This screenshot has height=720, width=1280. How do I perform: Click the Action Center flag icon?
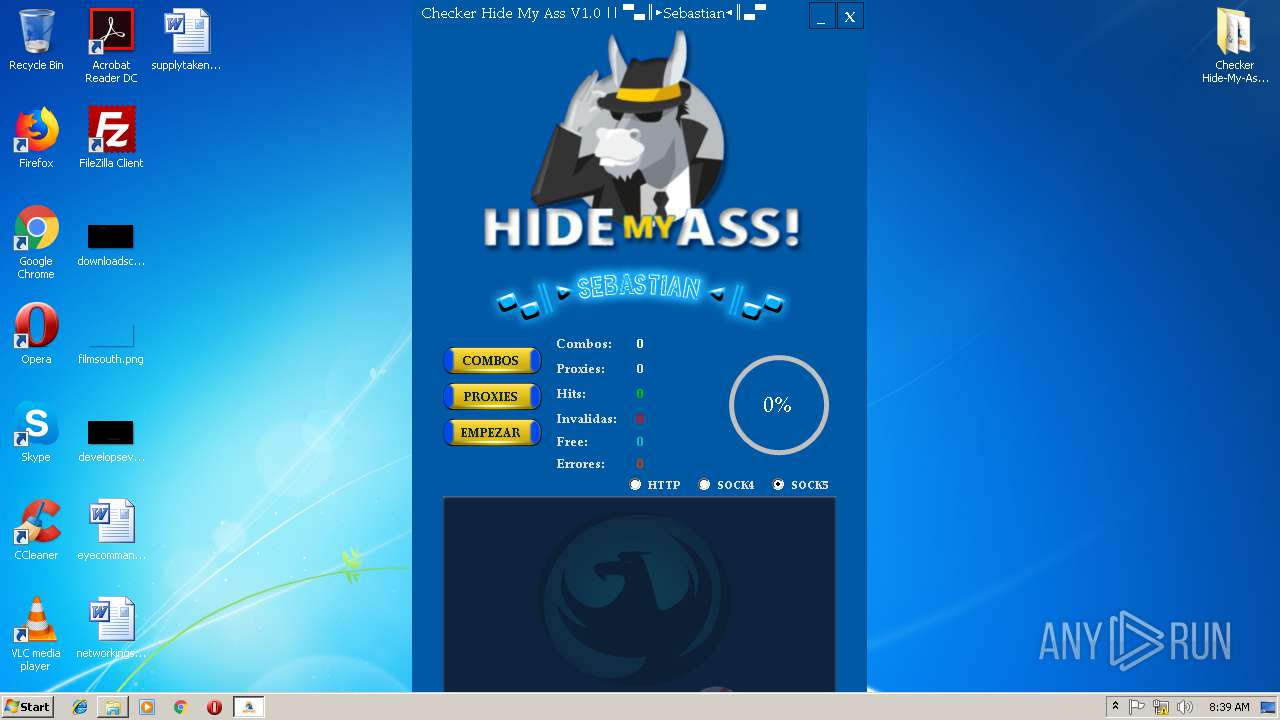[x=1138, y=707]
